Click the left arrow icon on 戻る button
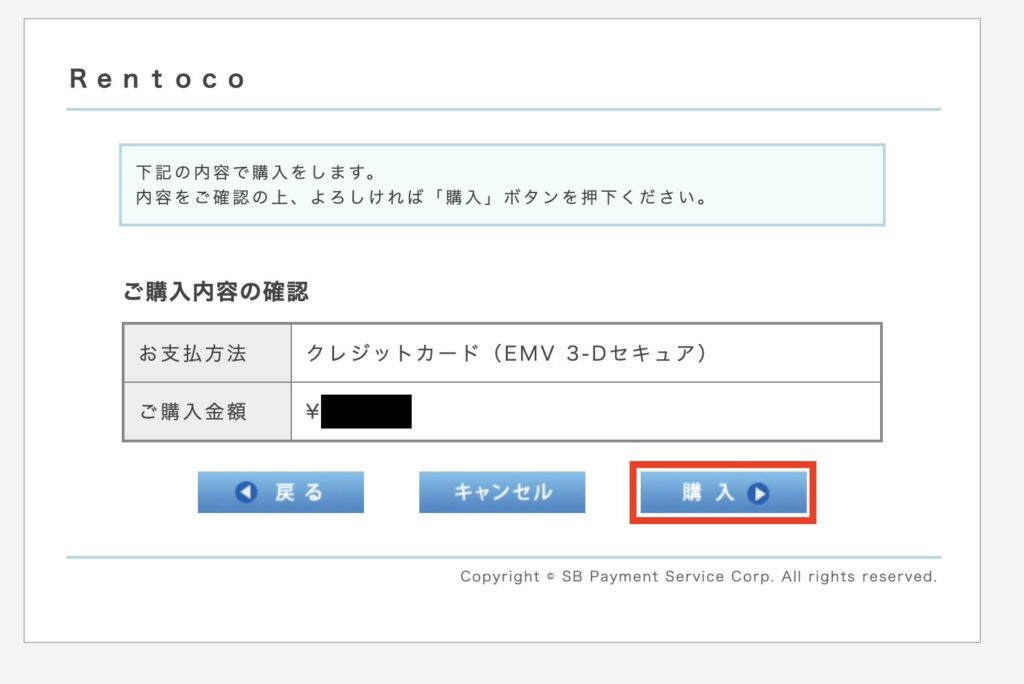 tap(246, 492)
